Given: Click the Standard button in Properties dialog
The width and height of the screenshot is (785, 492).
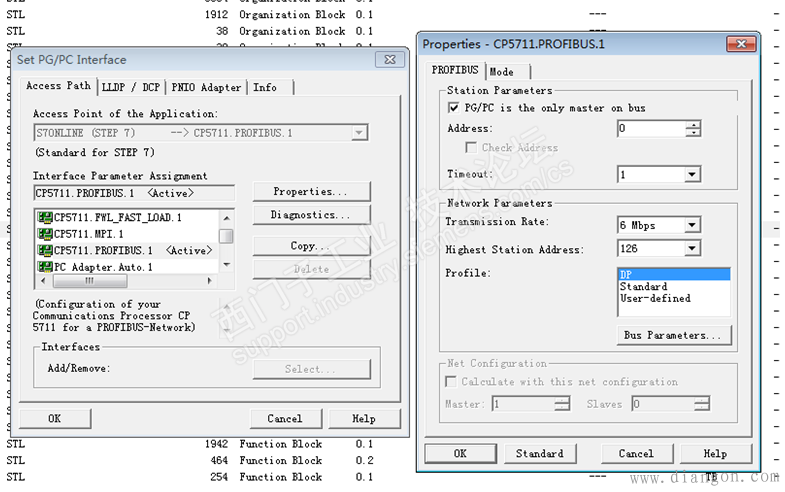Looking at the screenshot, I should (540, 453).
